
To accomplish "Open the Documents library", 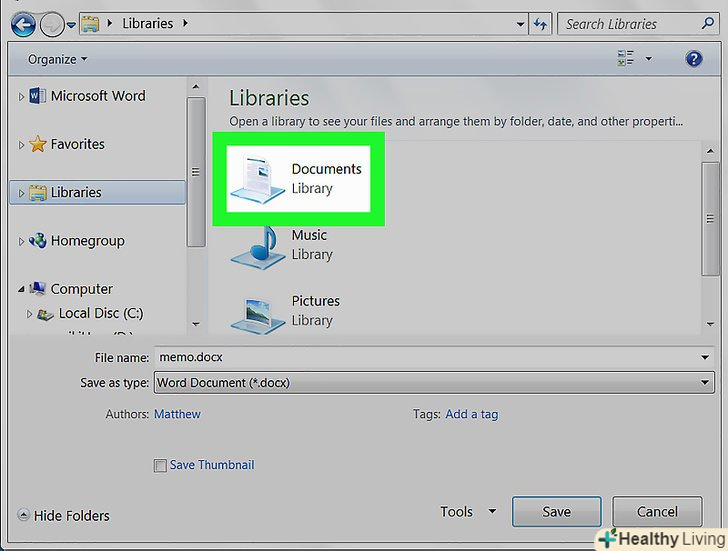I will 298,179.
